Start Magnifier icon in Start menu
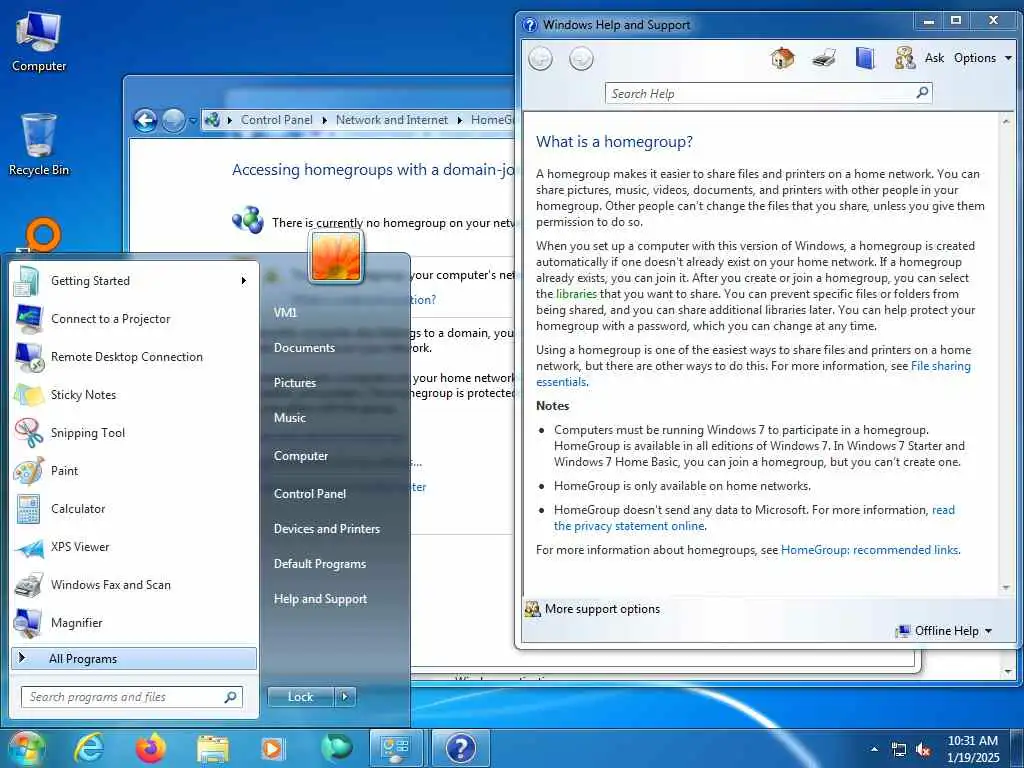The height and width of the screenshot is (768, 1024). [29, 623]
